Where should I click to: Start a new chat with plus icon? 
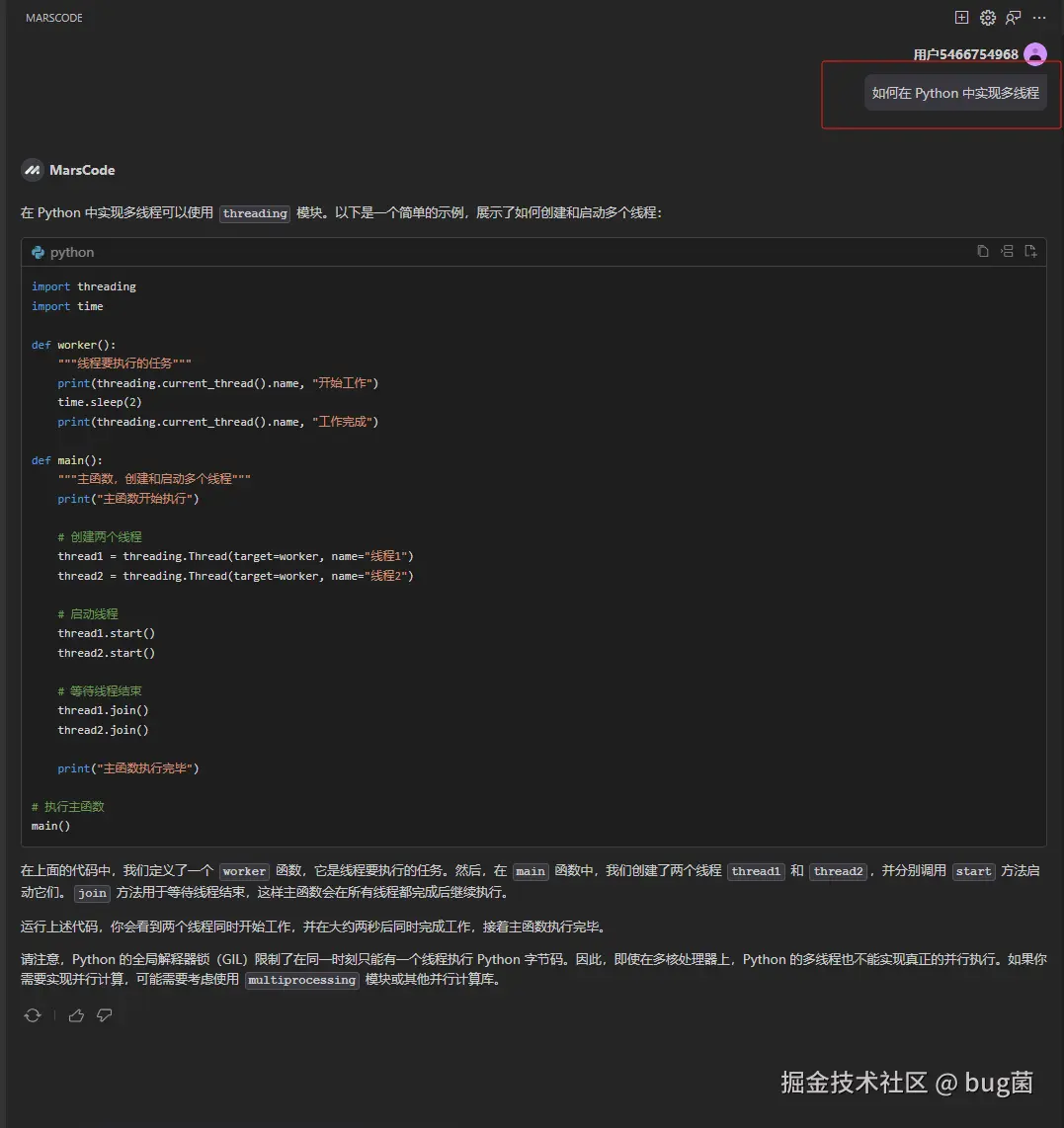(962, 17)
